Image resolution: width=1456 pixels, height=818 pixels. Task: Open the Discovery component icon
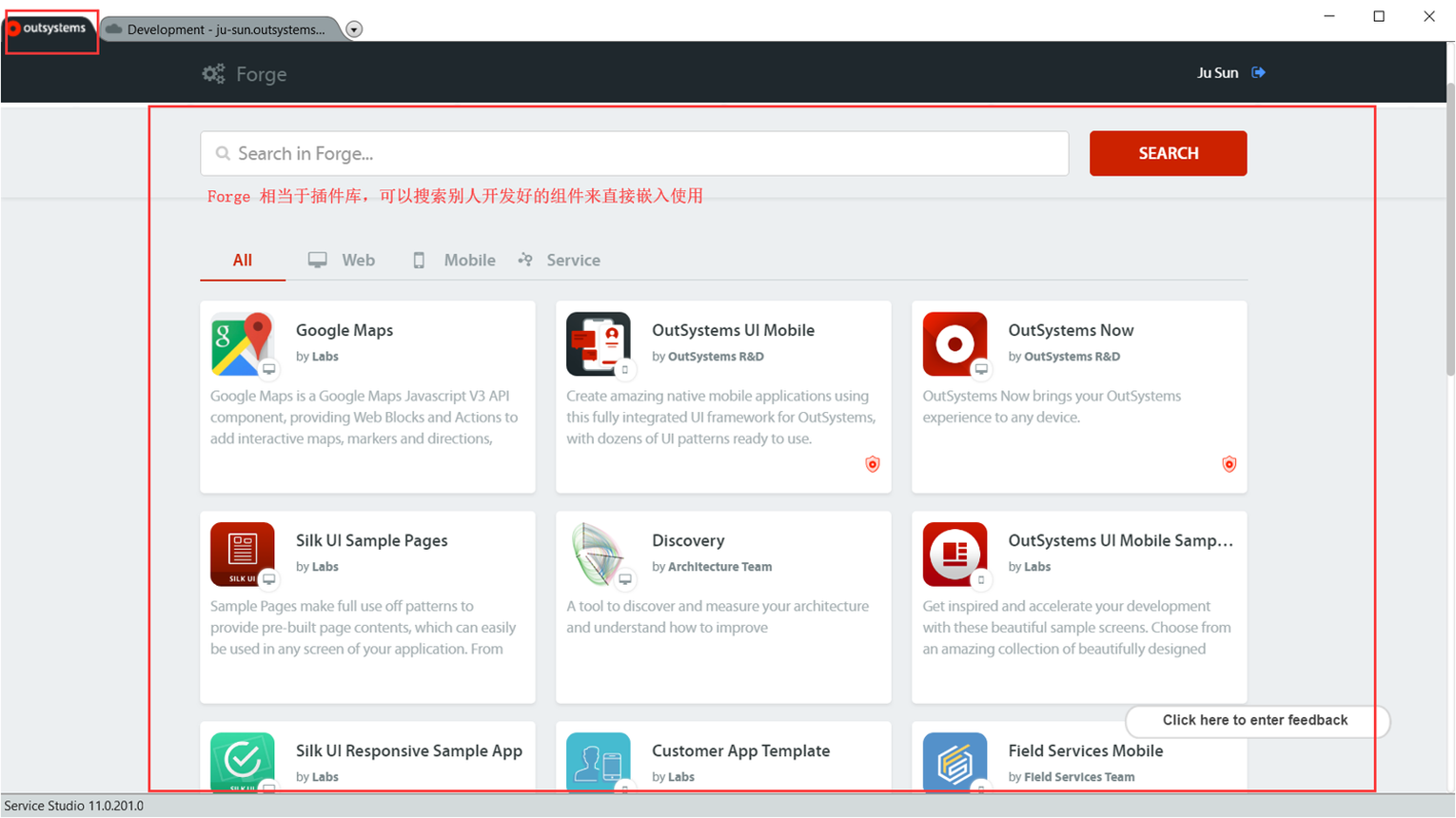[599, 554]
